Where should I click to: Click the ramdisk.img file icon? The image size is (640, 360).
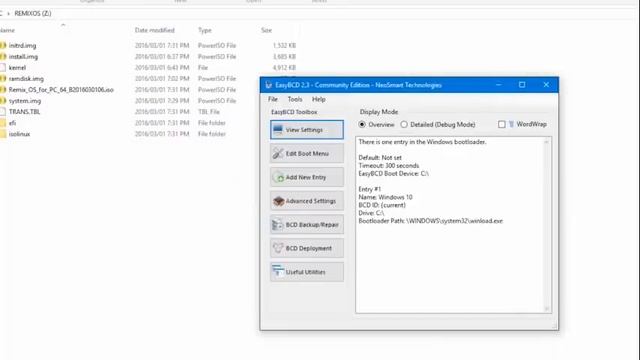(x=3, y=78)
